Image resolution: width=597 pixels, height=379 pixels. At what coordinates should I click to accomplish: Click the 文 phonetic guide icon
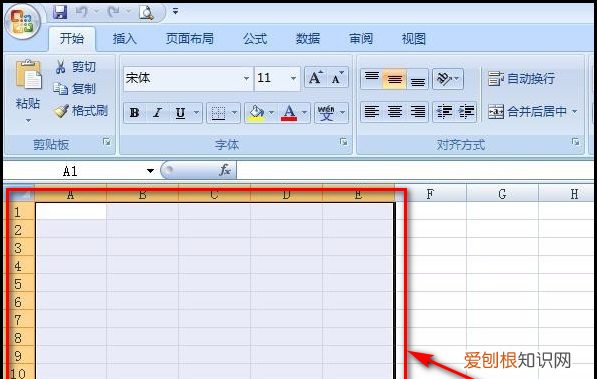coord(326,113)
